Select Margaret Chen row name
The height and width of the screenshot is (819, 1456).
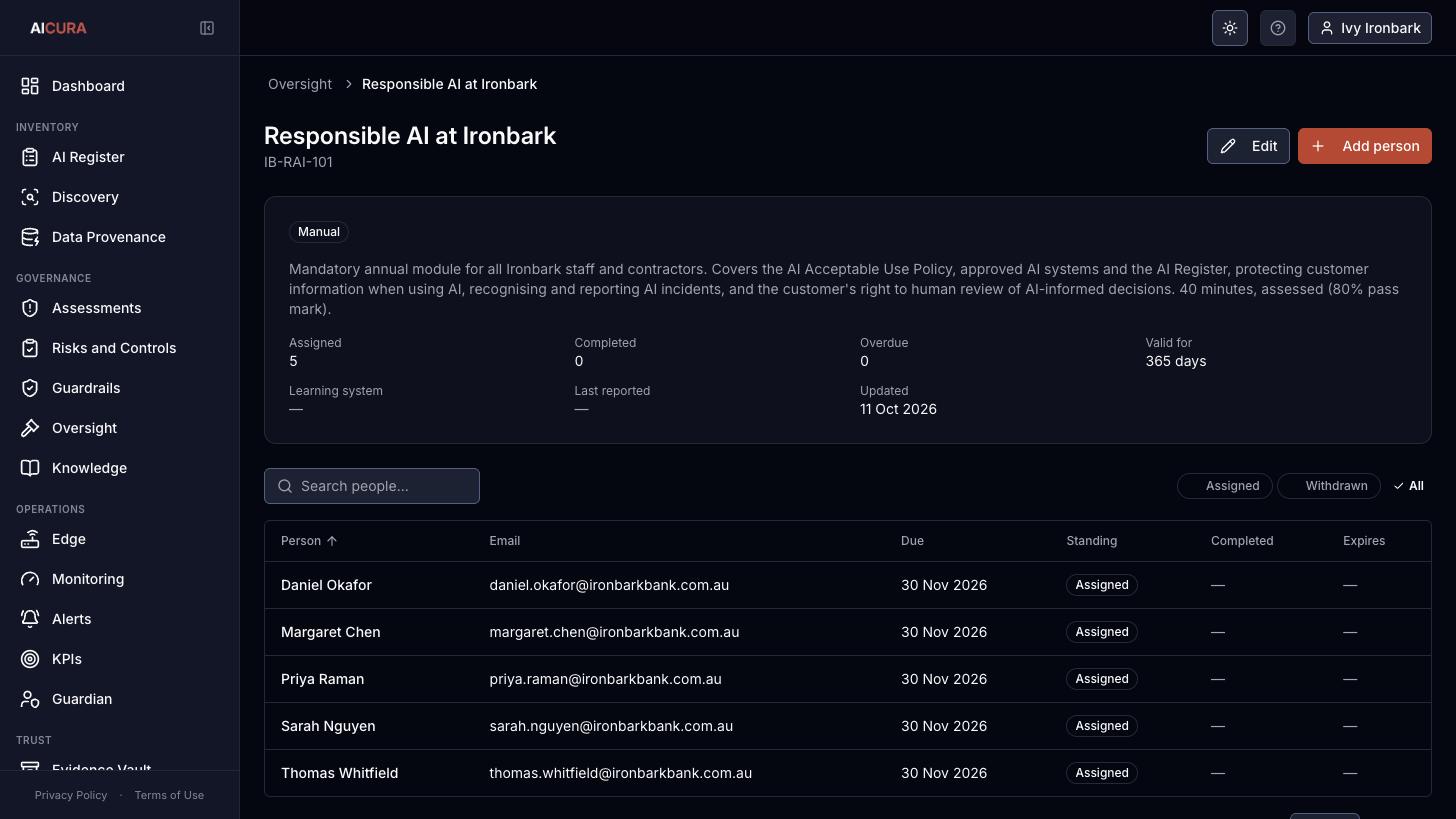click(x=331, y=632)
